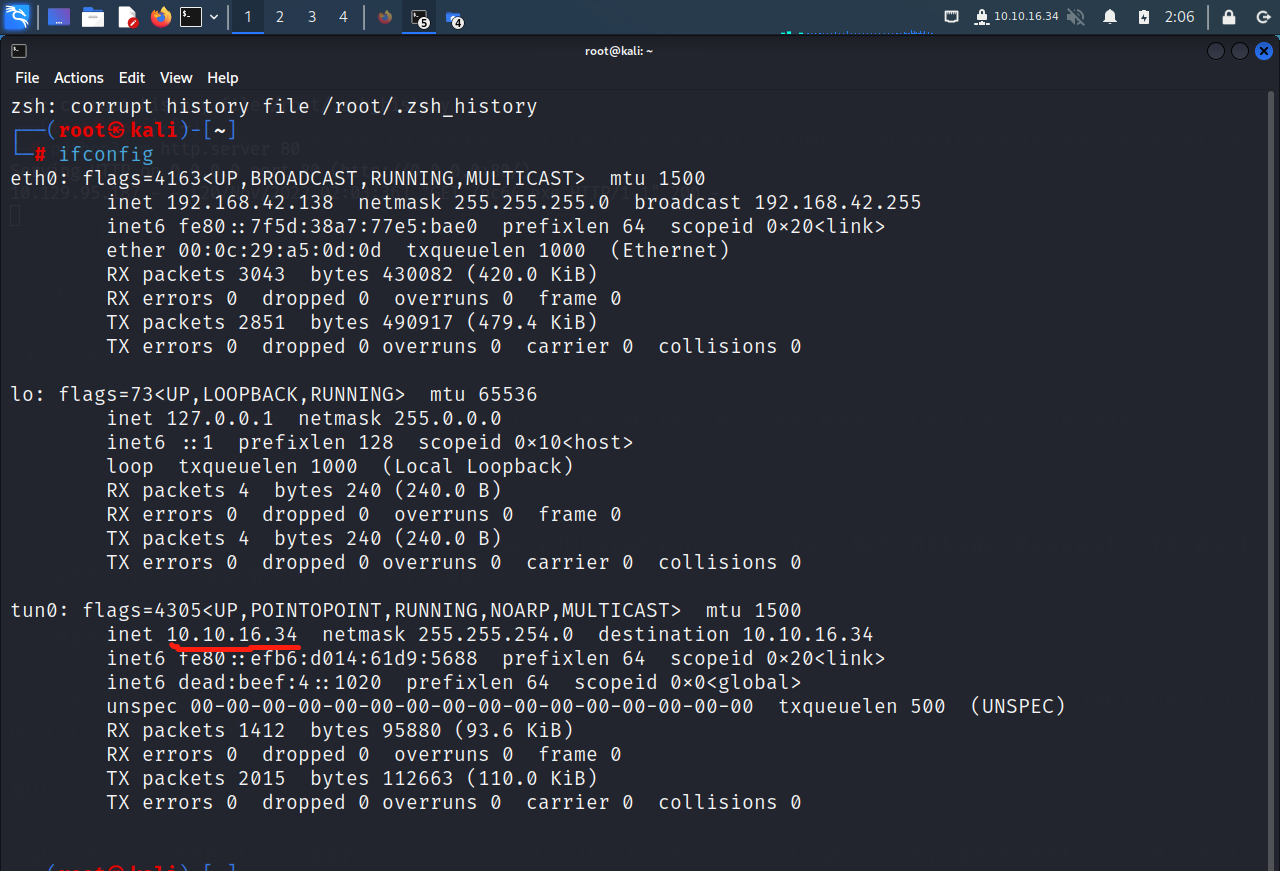Screen dimensions: 1280x871
Task: Select the running Firefox taskbar window
Action: 385,17
